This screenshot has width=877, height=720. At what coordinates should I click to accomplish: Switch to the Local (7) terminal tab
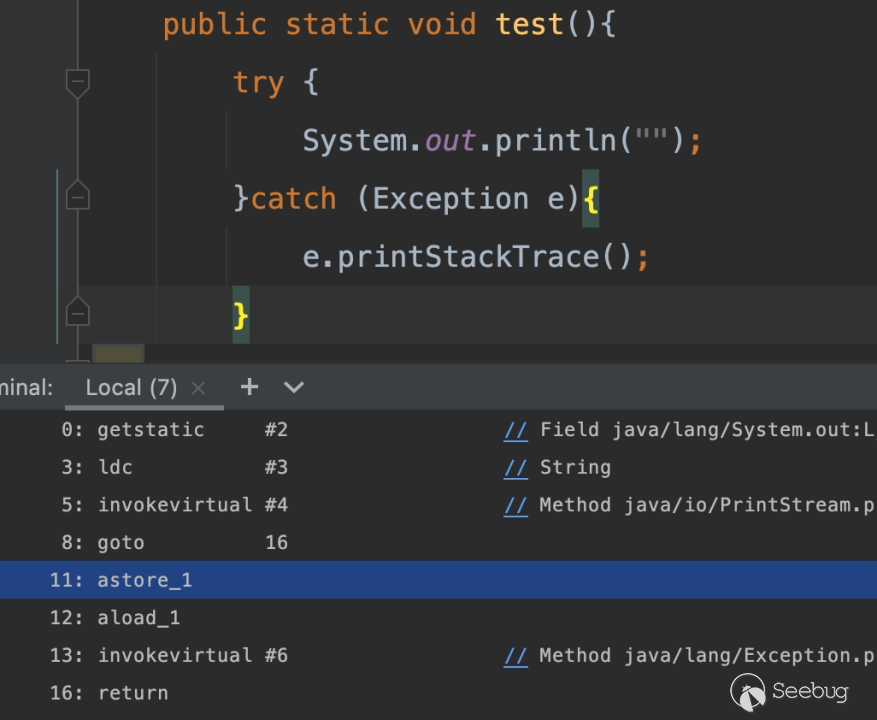coord(130,388)
